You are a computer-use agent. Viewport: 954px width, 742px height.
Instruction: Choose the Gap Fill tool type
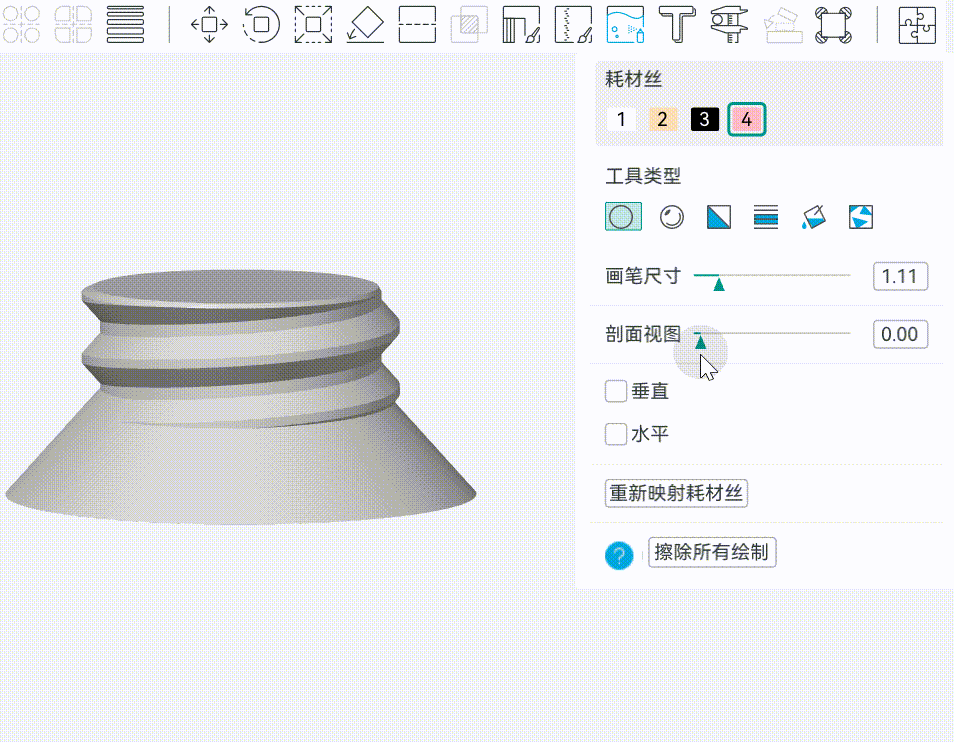(861, 217)
